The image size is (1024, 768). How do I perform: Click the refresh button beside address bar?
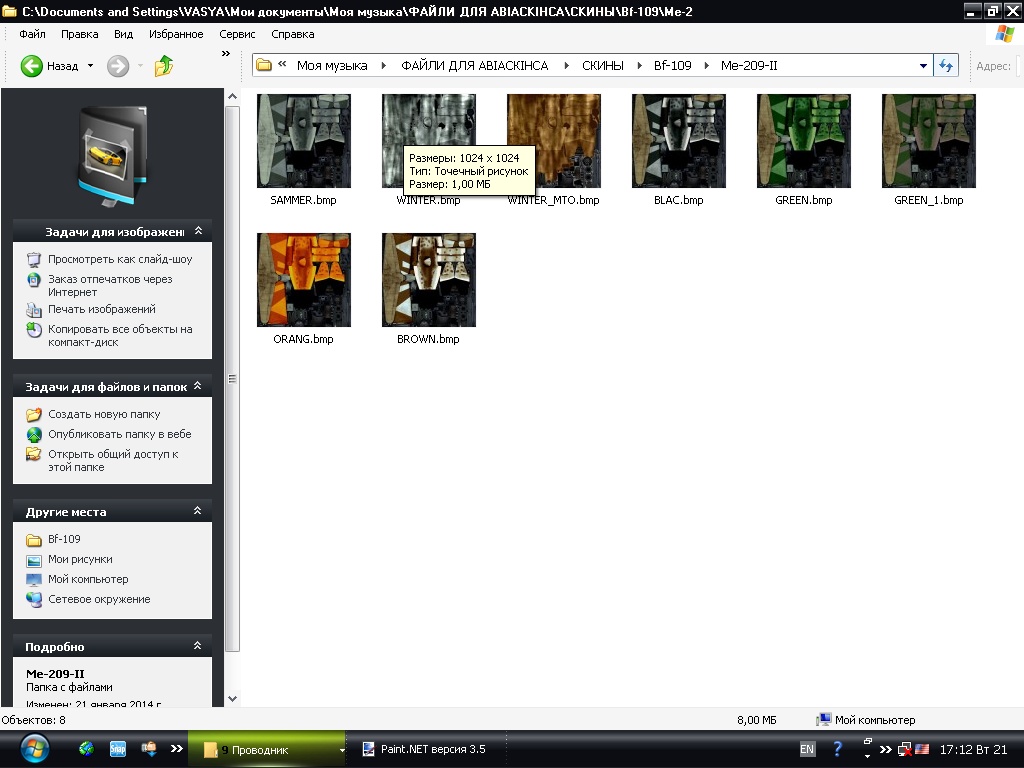coord(946,65)
